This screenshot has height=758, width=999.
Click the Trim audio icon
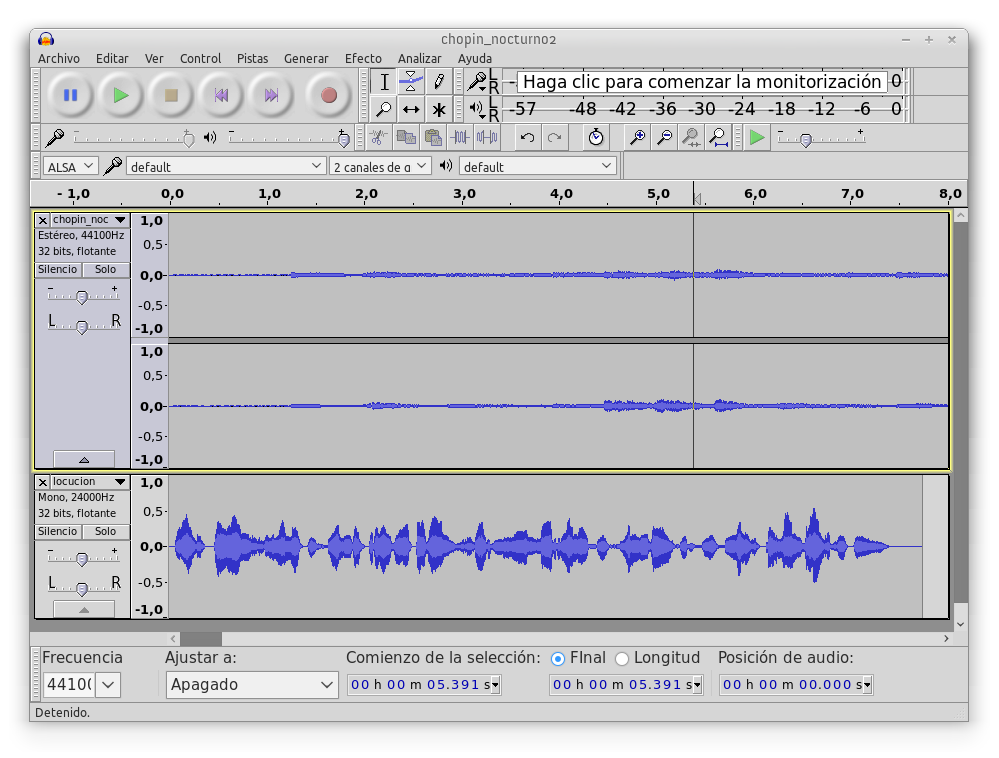[x=460, y=137]
